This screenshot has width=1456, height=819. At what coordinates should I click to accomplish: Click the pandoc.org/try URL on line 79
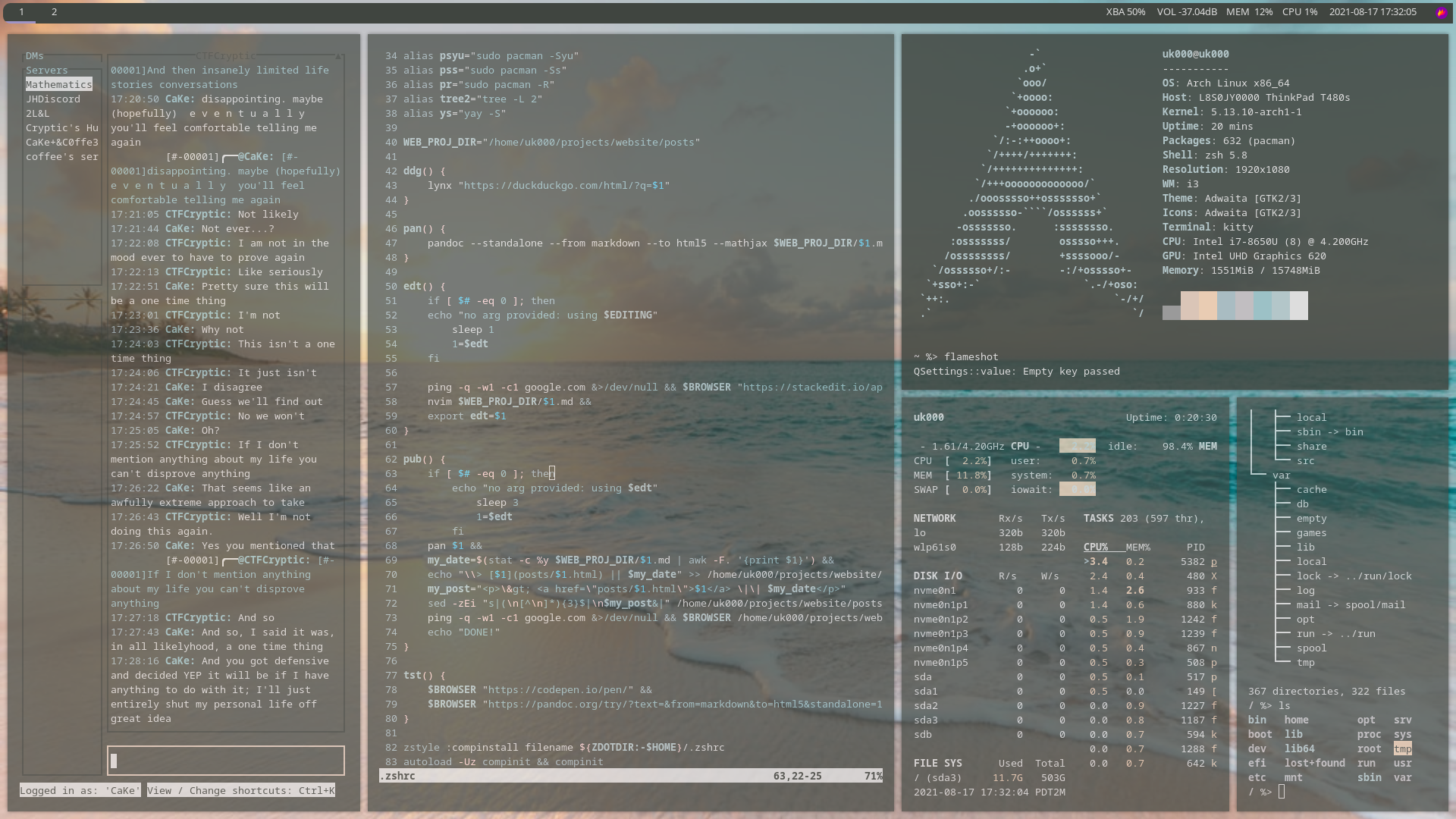point(686,704)
